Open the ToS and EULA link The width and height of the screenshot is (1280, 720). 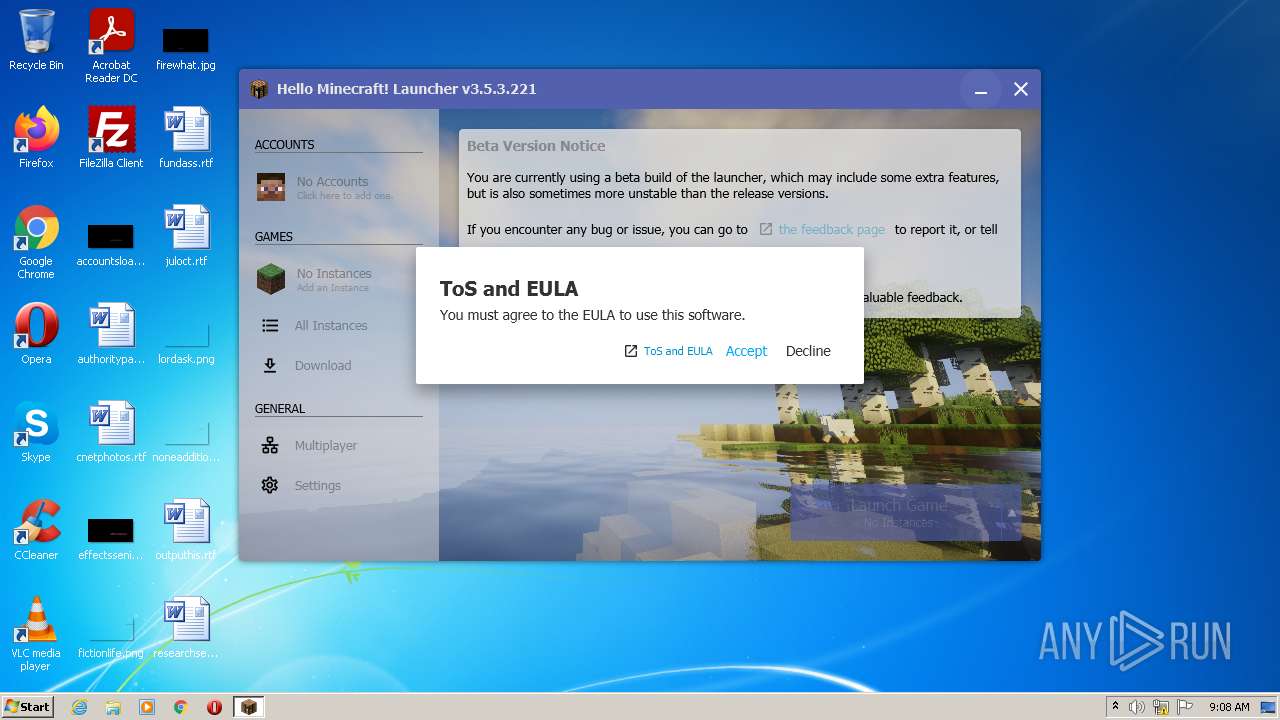(678, 351)
